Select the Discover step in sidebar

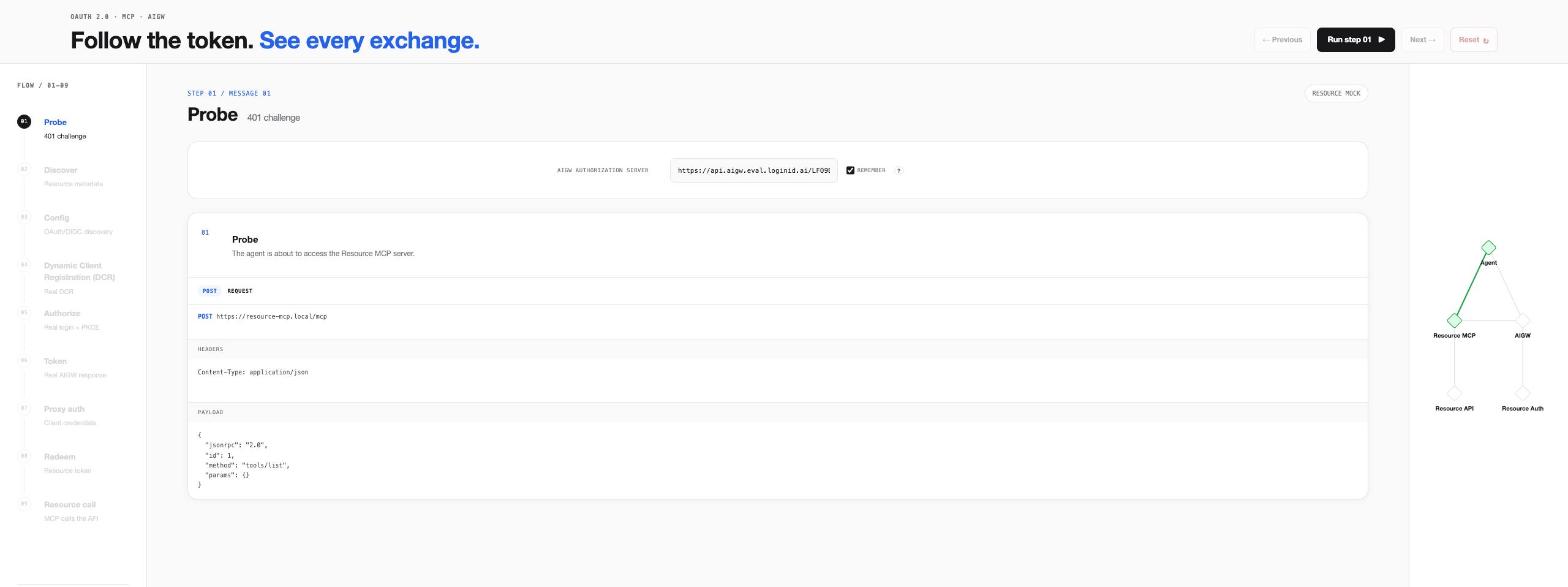coord(73,176)
